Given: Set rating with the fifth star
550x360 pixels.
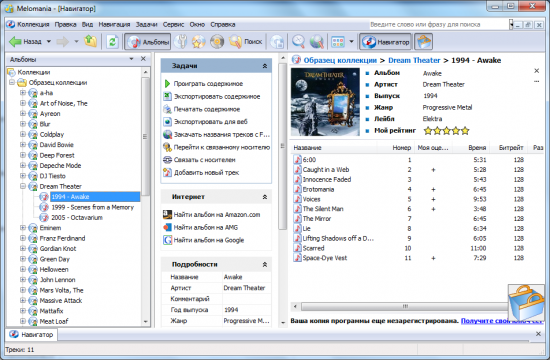Looking at the screenshot, I should click(465, 131).
